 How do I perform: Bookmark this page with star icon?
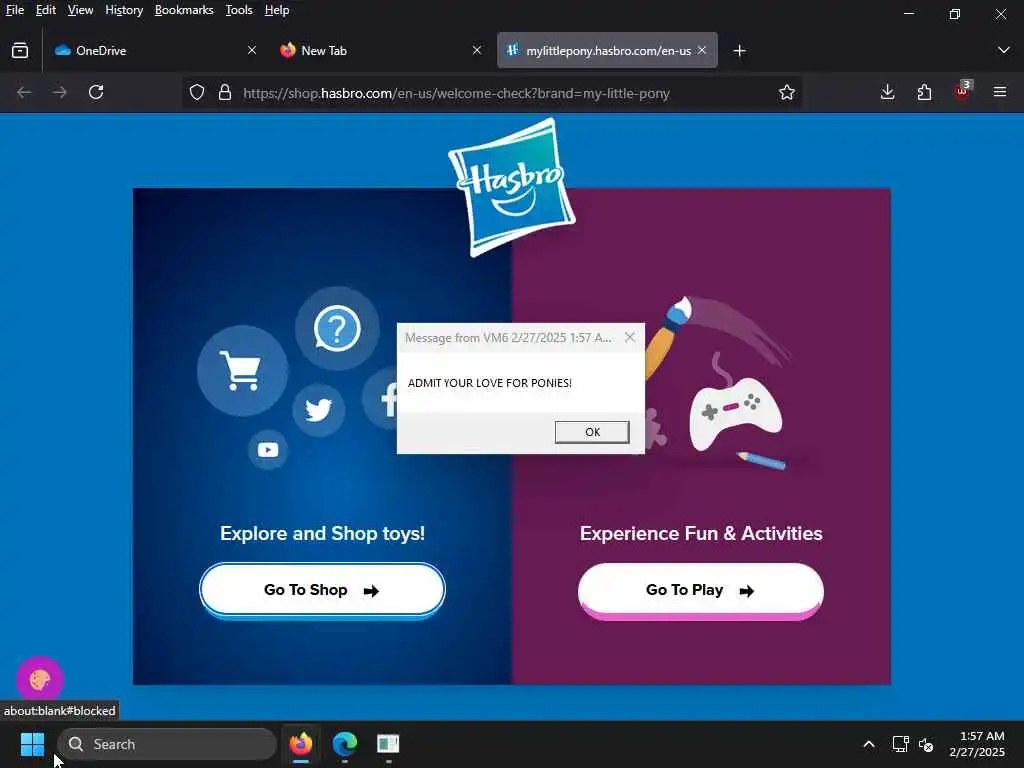click(787, 93)
